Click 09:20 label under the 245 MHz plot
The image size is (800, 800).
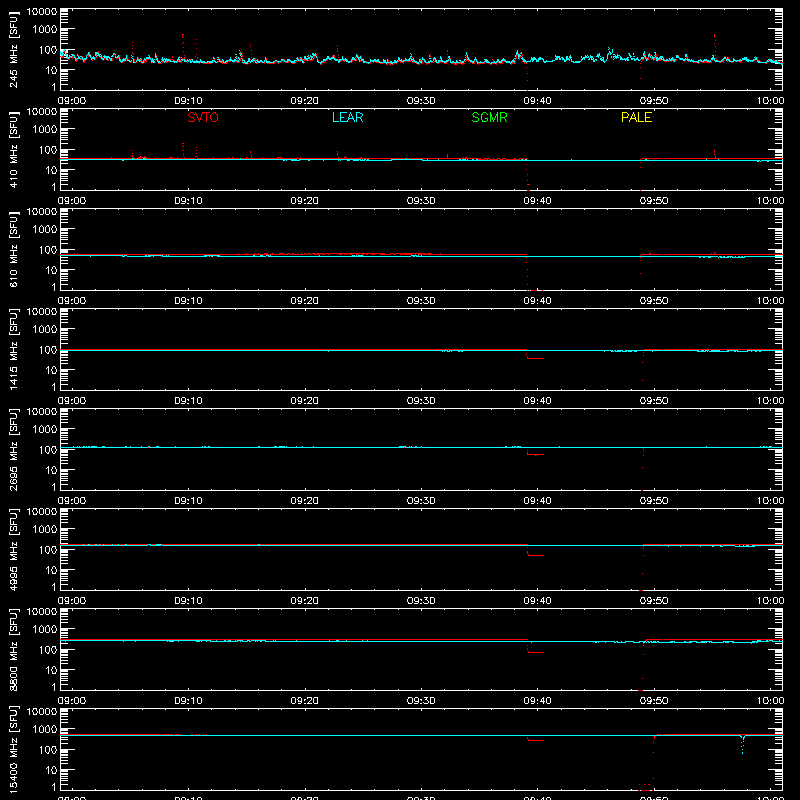coord(305,101)
